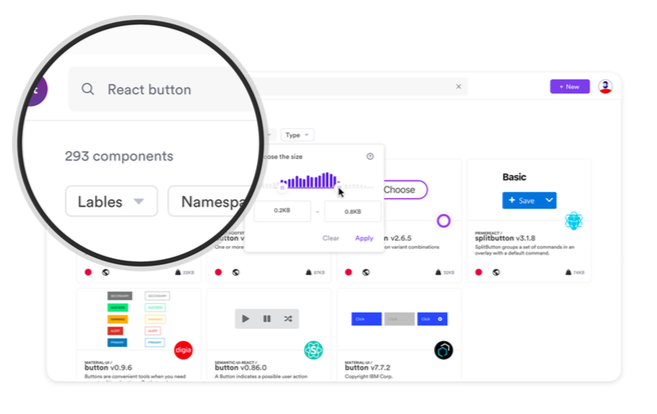
Task: Click the shuffle icon in button preview
Action: point(288,319)
